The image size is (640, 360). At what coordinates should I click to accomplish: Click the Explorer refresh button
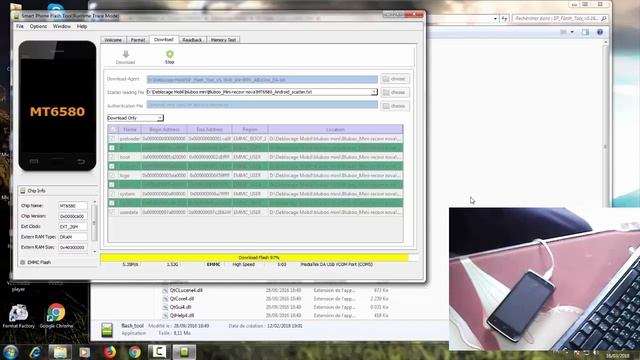[x=504, y=18]
